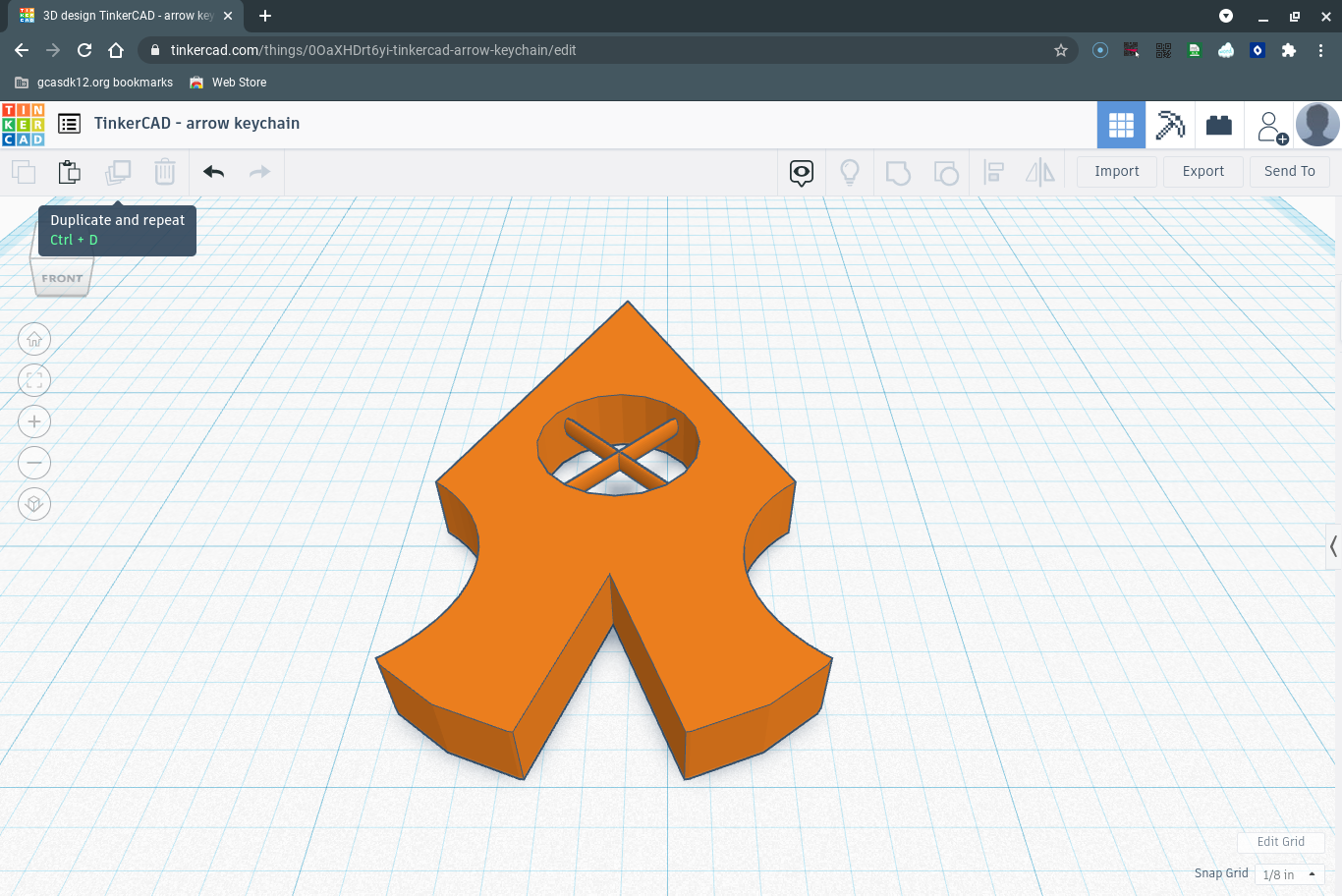Viewport: 1342px width, 896px height.
Task: Delete object using trash can icon
Action: click(164, 171)
